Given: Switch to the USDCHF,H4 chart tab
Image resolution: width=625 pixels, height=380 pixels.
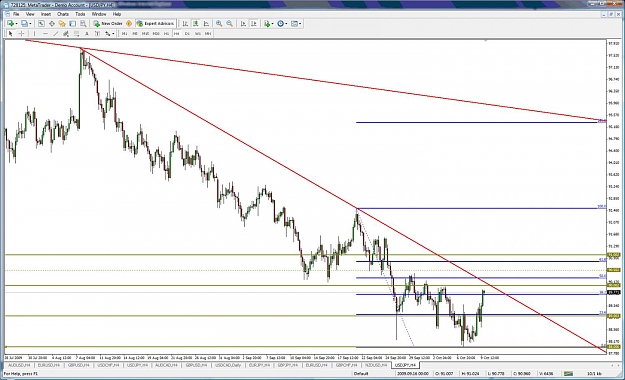Looking at the screenshot, I should pyautogui.click(x=108, y=365).
